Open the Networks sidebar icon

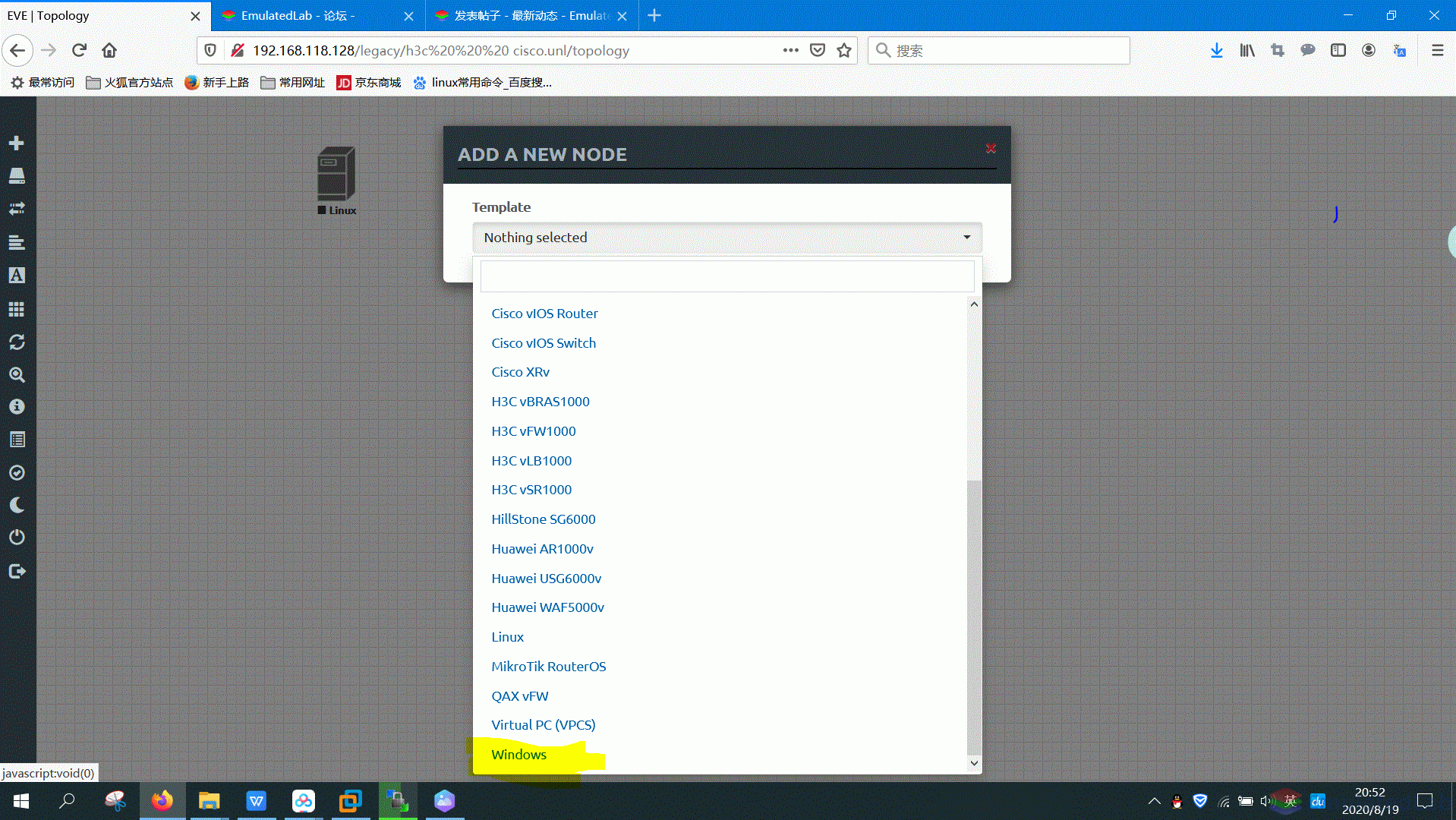tap(17, 208)
